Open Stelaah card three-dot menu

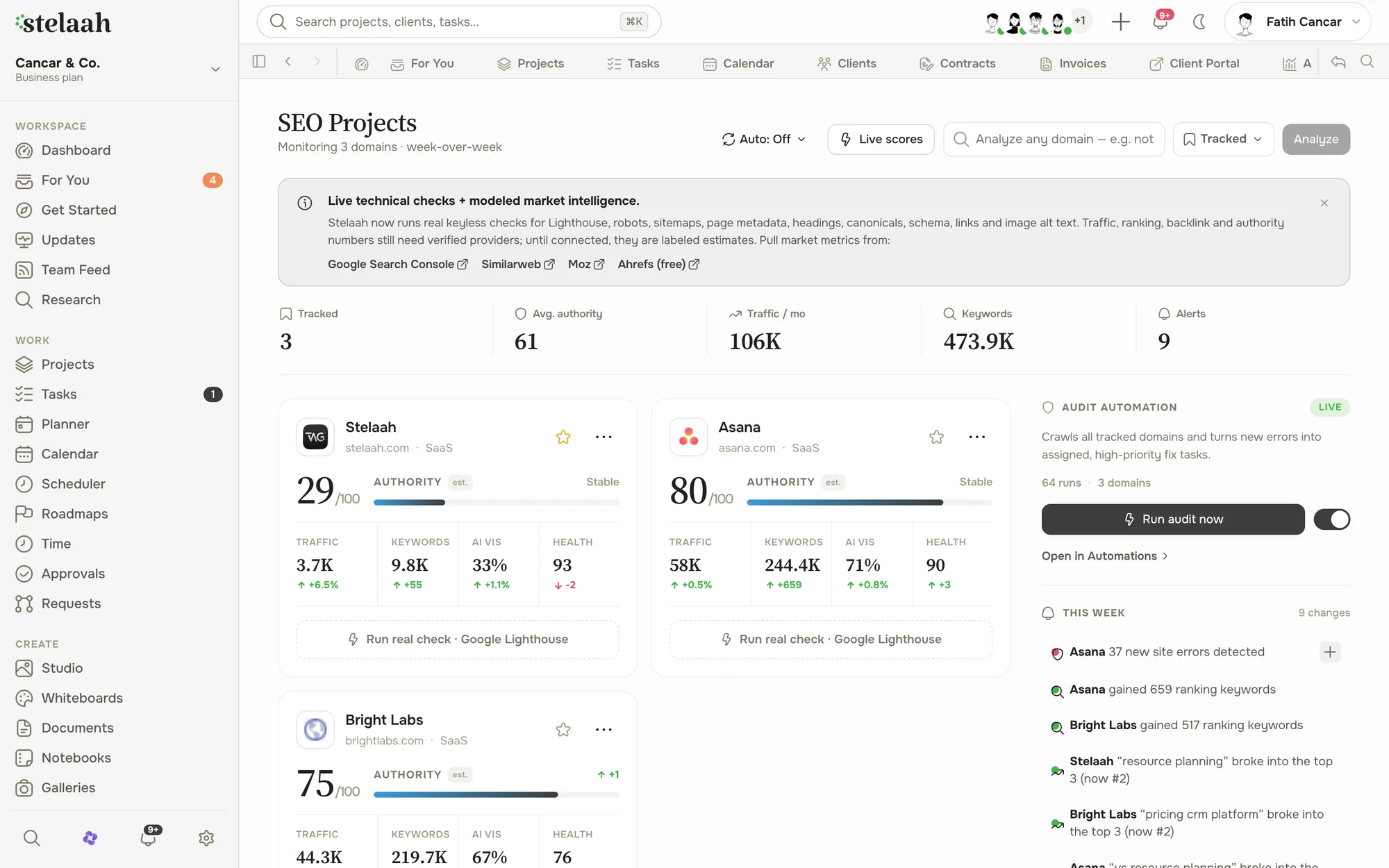click(x=604, y=437)
